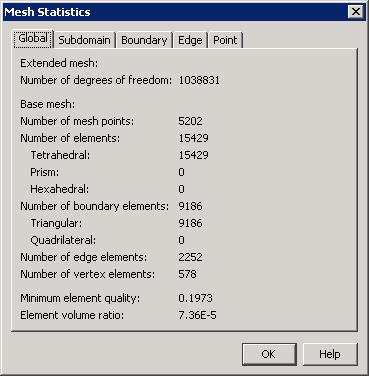
Task: Click the minimum element quality value 0.1973
Action: click(195, 298)
